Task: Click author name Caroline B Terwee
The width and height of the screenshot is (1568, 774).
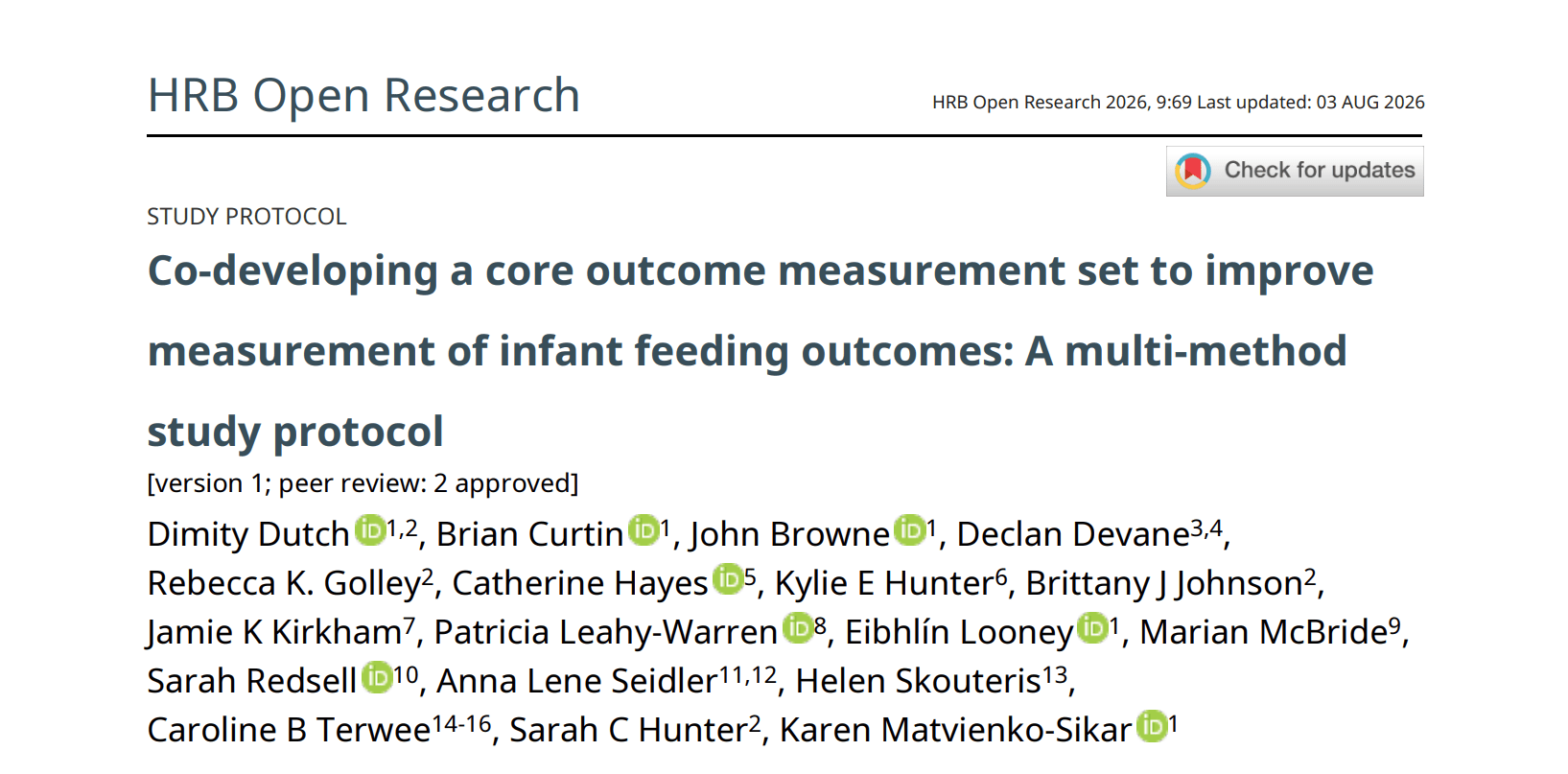Action: pos(289,730)
